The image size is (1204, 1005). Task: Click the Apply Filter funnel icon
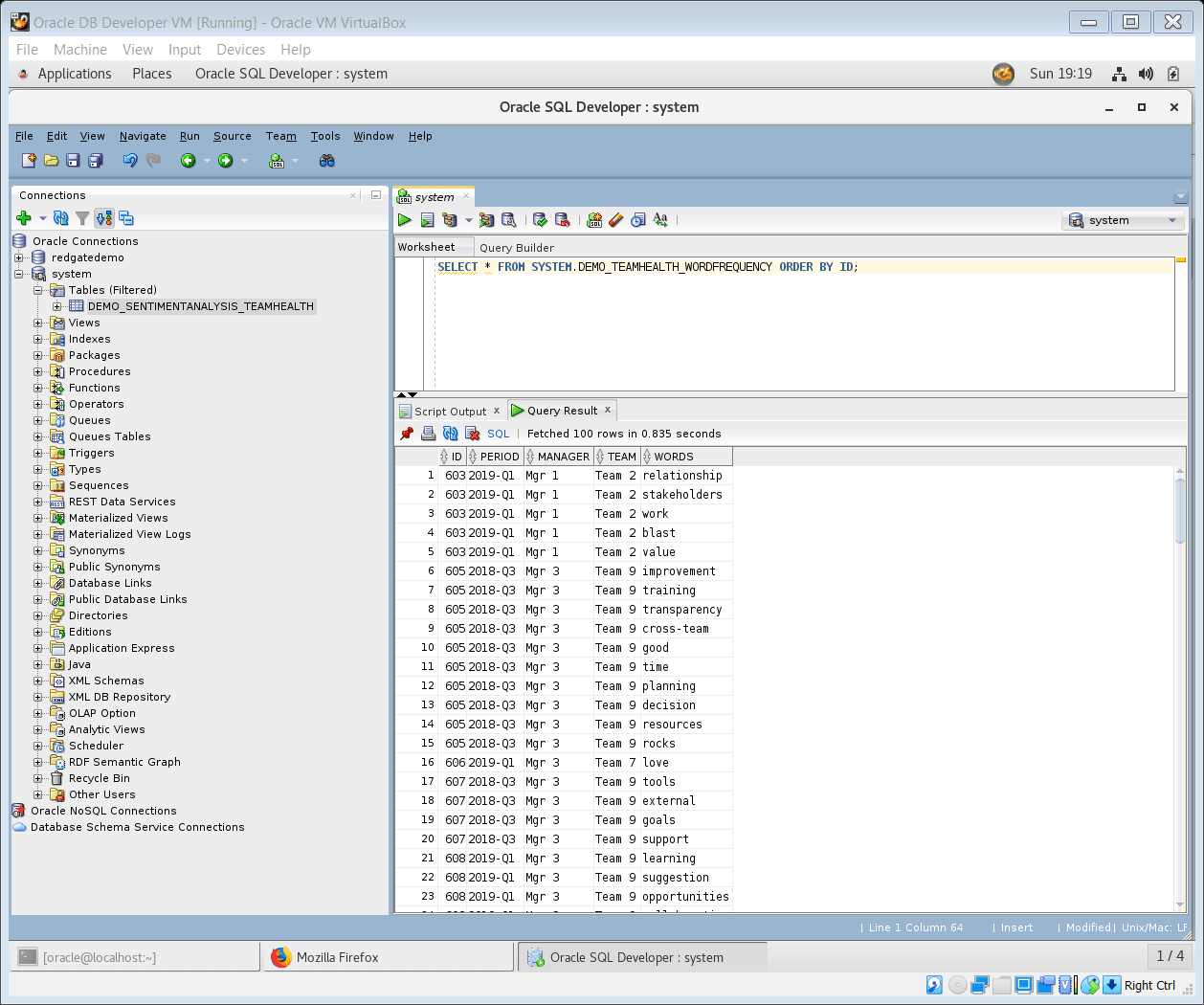pos(82,218)
